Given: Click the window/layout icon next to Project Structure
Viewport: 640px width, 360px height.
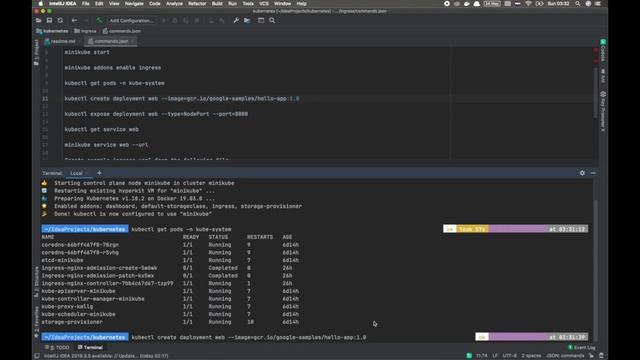Looking at the screenshot, I should (x=261, y=20).
